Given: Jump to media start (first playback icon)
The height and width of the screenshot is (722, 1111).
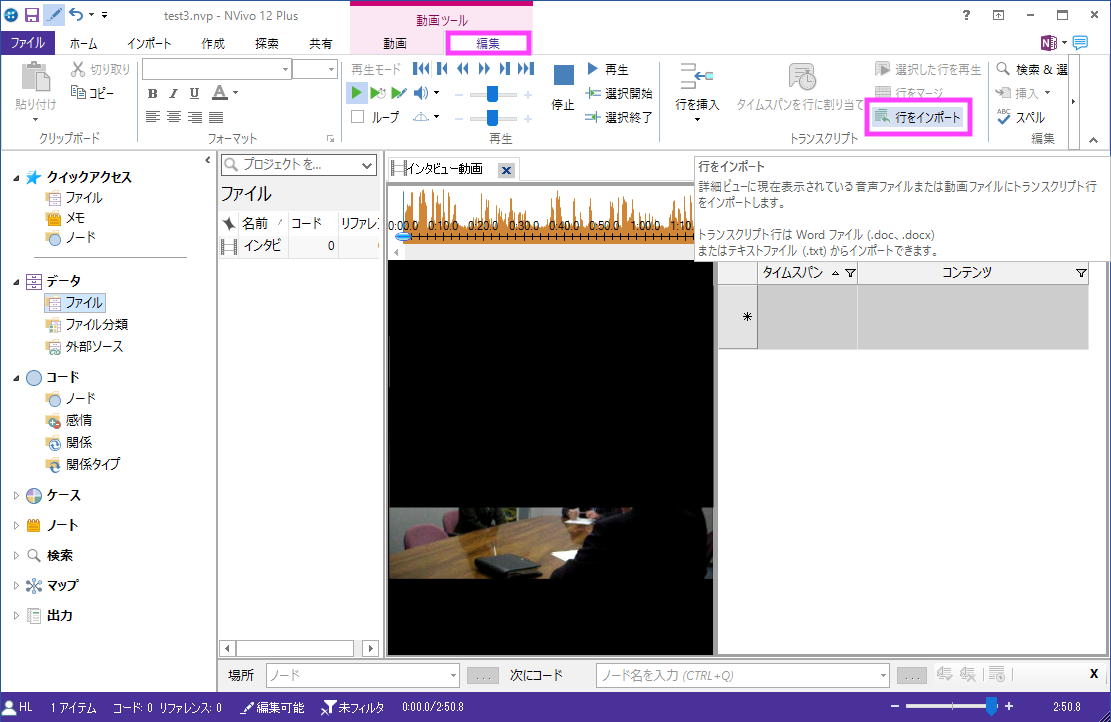Looking at the screenshot, I should point(421,69).
